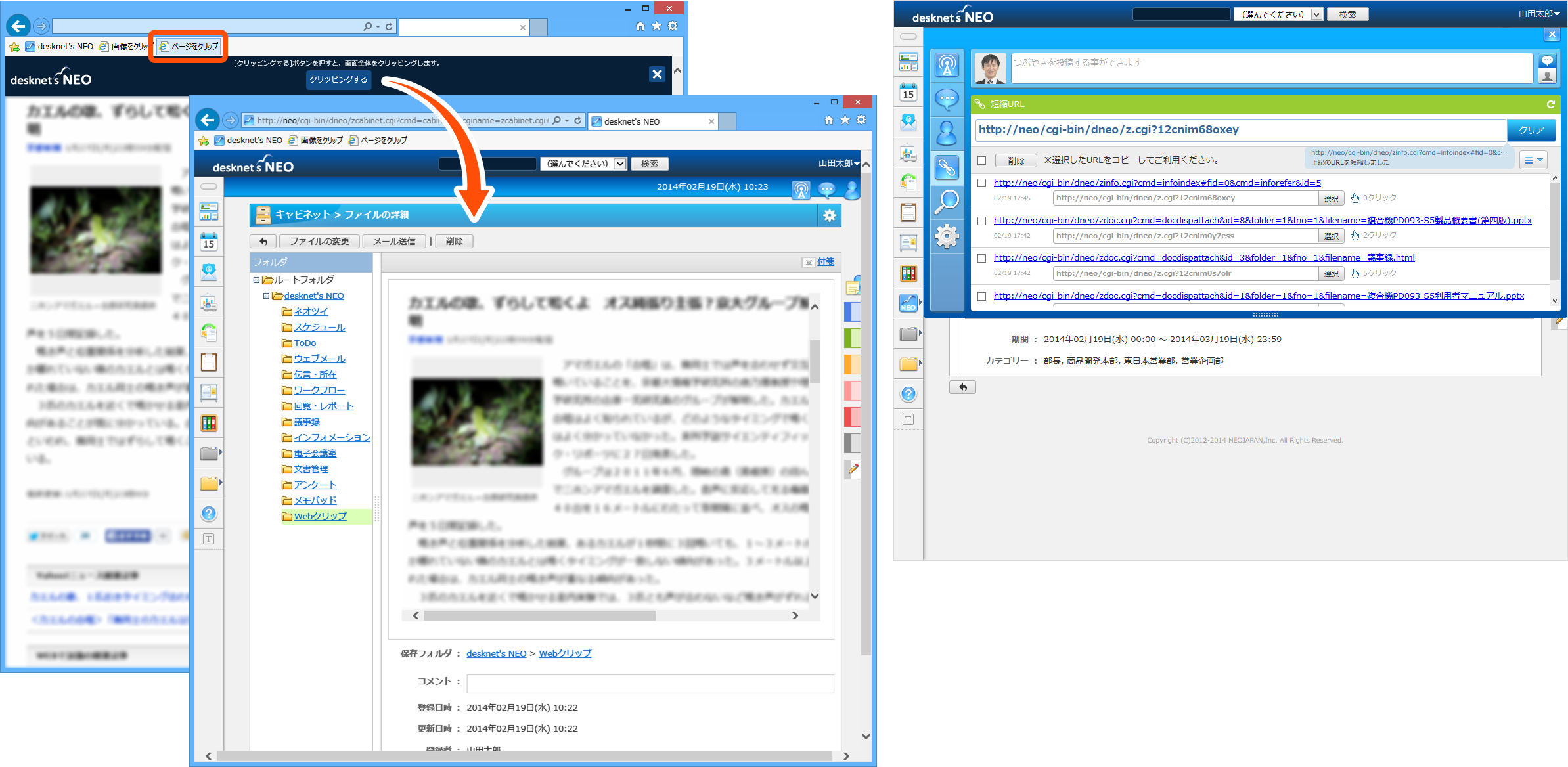Screen dimensions: 1568x767
Task: Click the broadcast antenna icon in blue panel
Action: coord(947,65)
